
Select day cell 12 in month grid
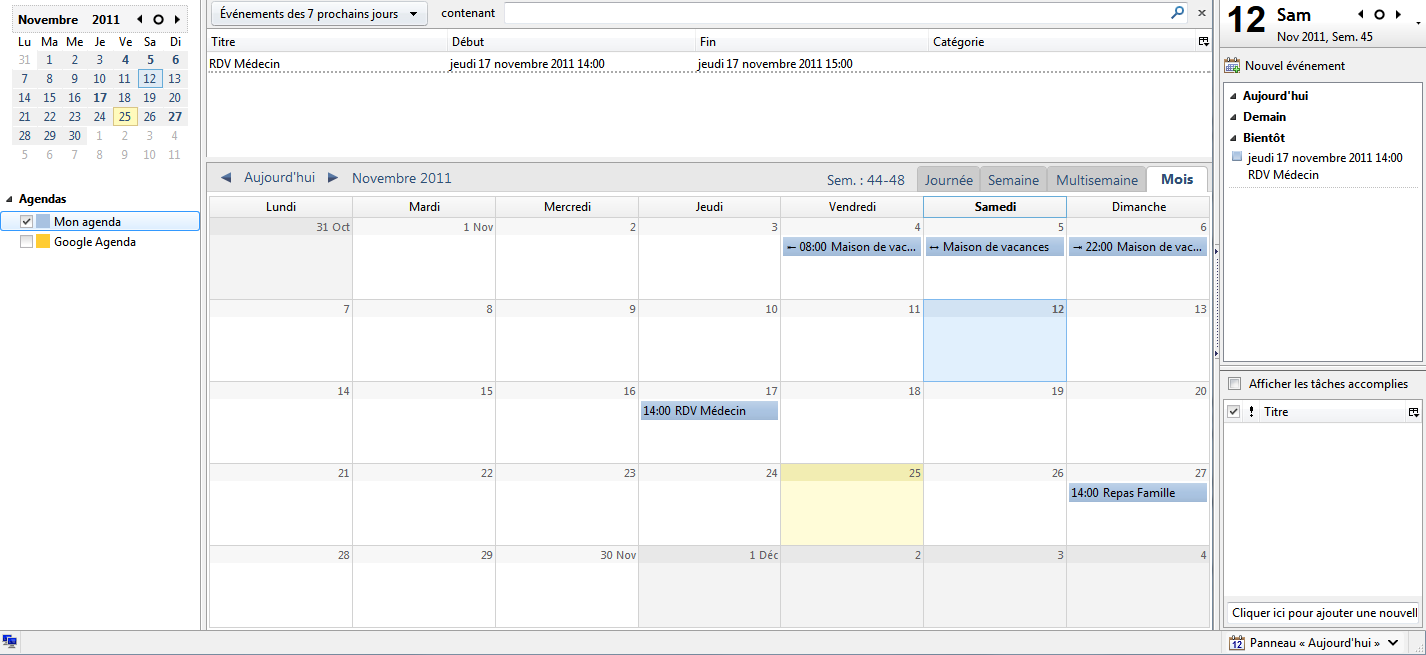point(995,340)
